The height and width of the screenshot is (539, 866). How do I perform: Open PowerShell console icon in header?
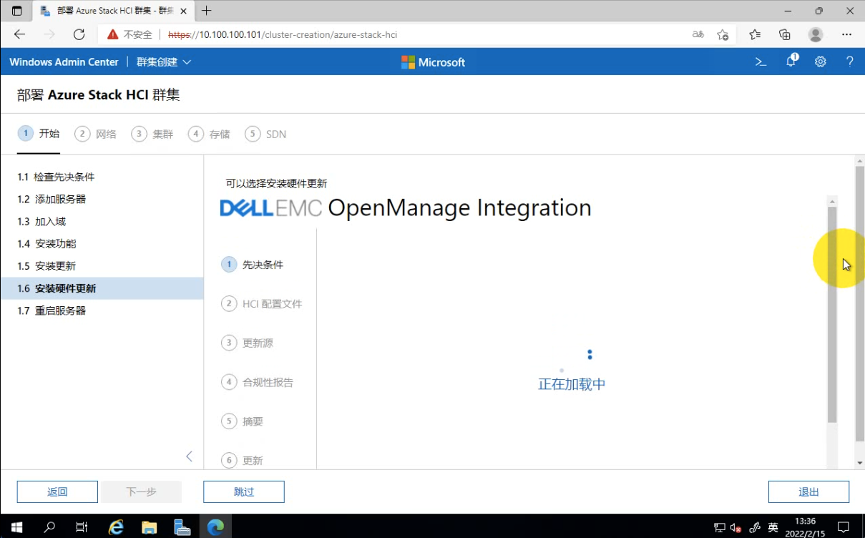pos(761,62)
